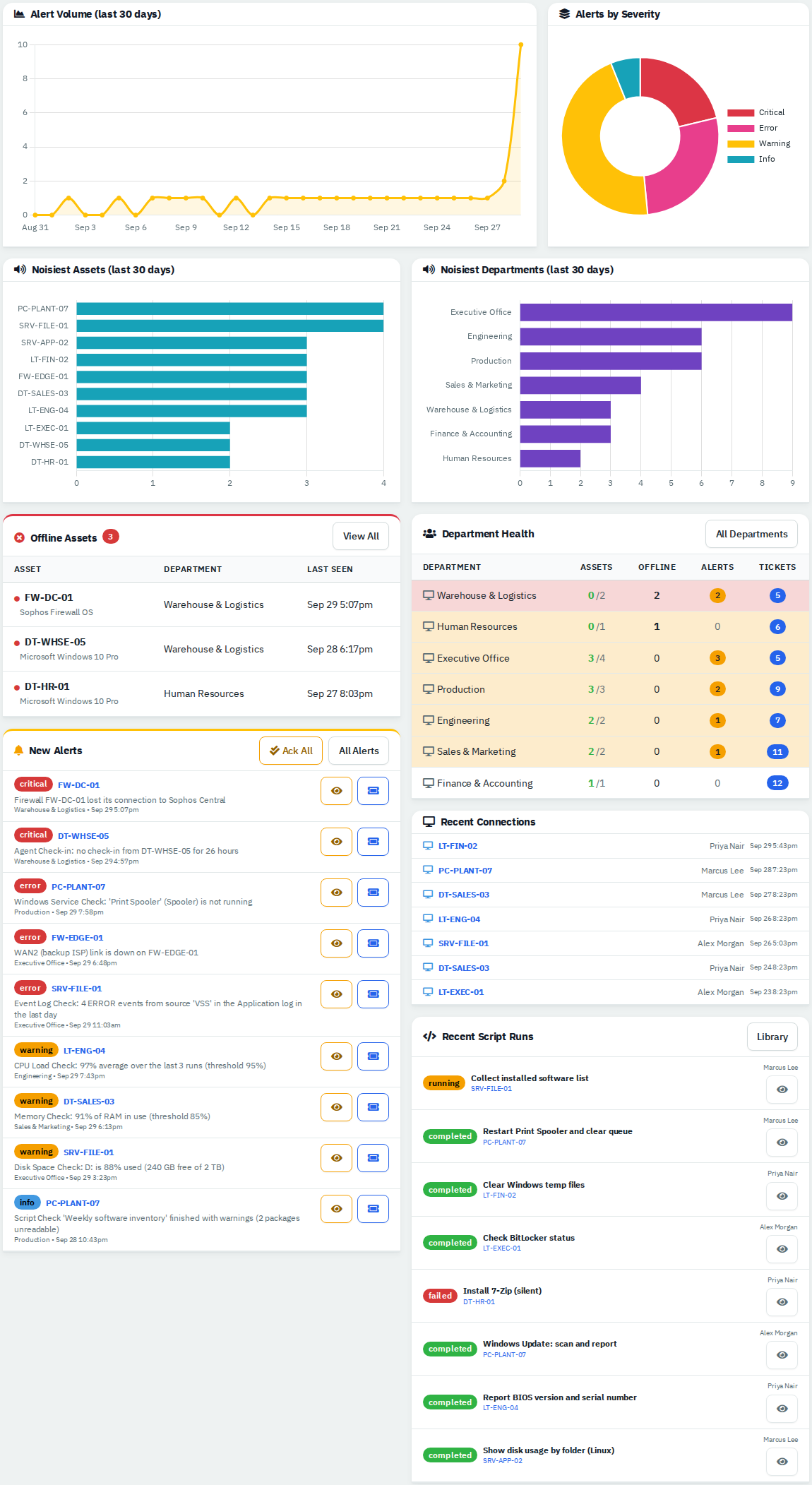Select Executive Office in Department Health
The width and height of the screenshot is (812, 1485).
click(610, 658)
